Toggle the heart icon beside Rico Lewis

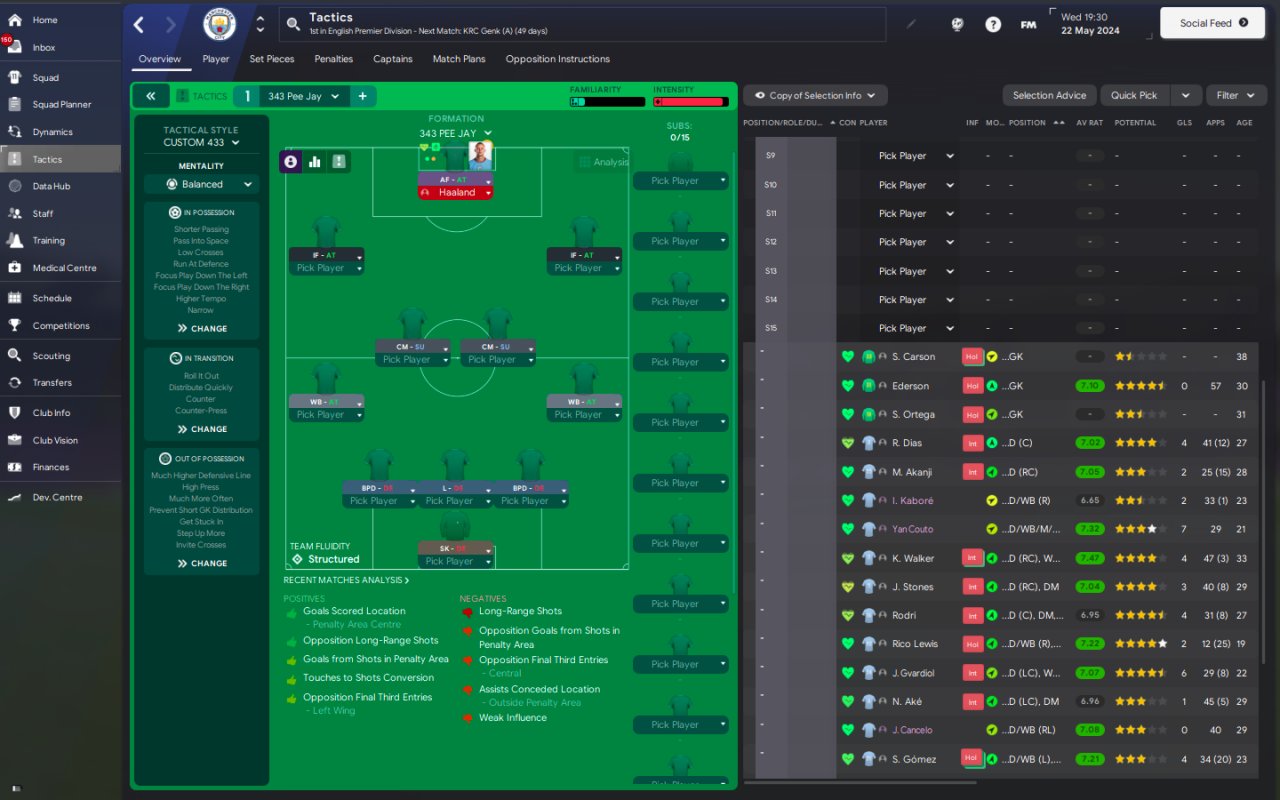[x=848, y=644]
